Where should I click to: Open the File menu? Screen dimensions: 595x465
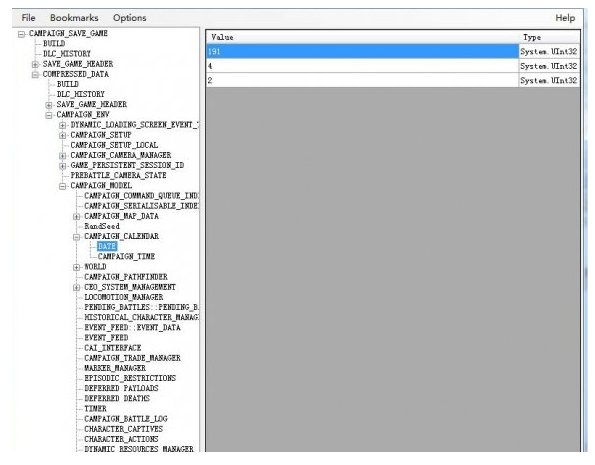tap(28, 18)
